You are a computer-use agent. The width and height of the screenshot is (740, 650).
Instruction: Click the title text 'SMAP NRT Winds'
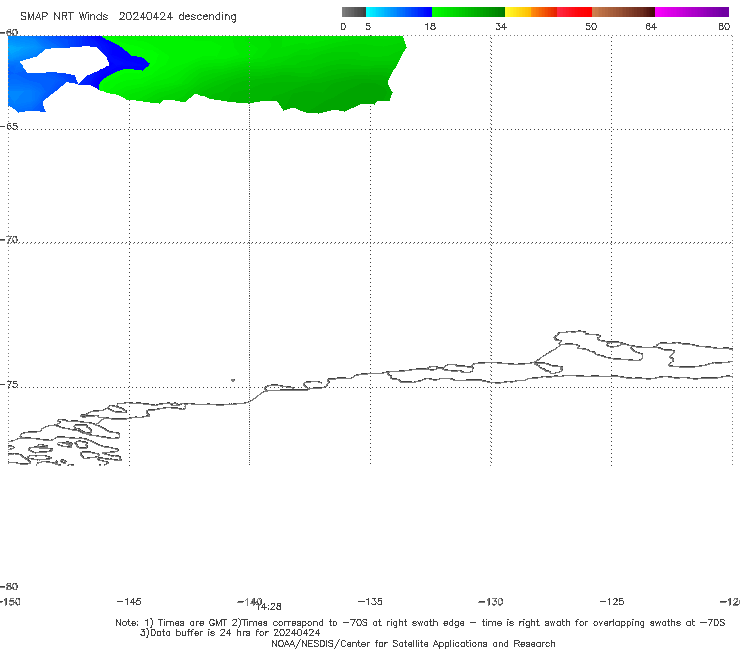64,17
